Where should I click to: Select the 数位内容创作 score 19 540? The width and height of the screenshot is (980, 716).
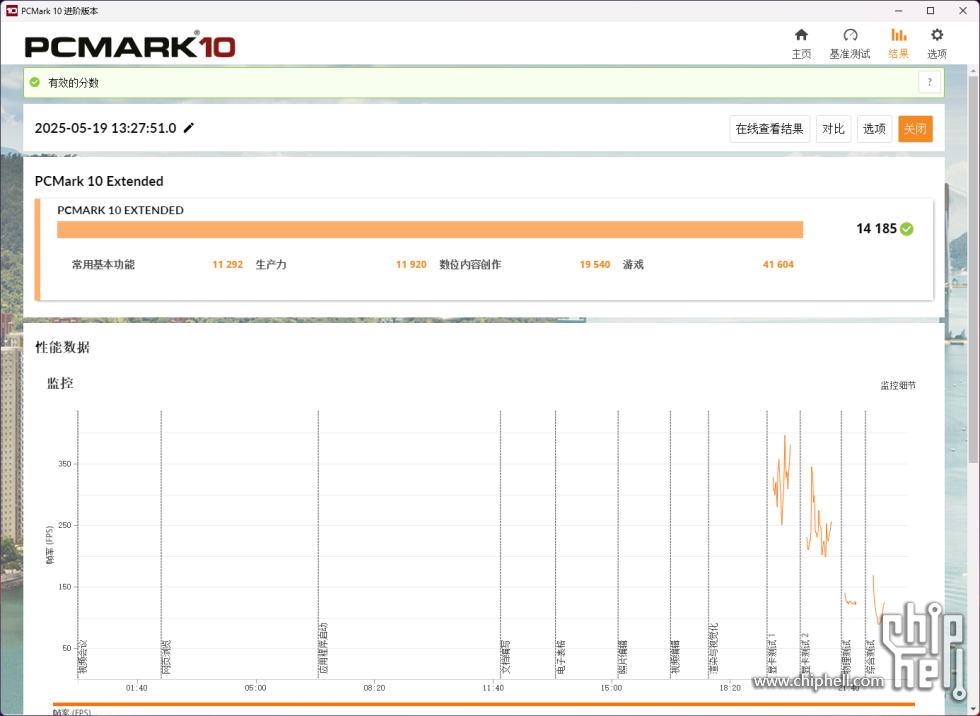point(594,264)
